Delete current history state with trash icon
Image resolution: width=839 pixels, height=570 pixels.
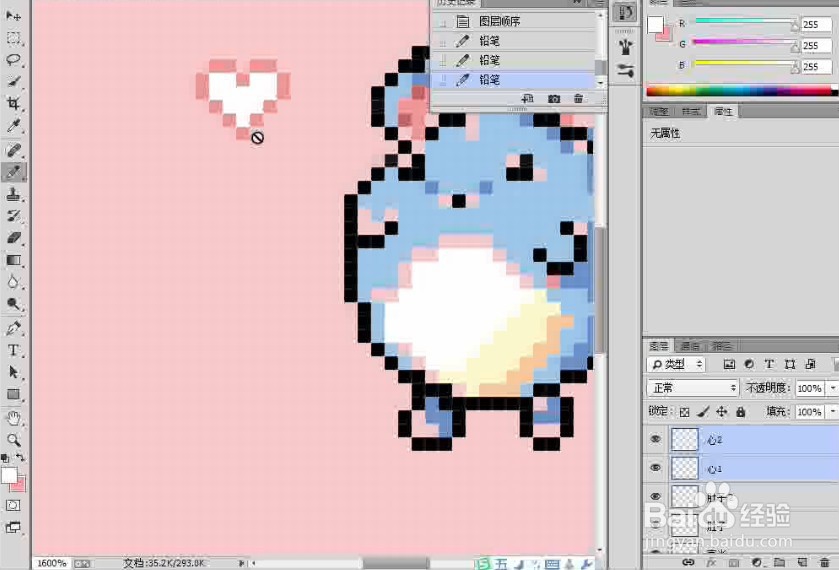pyautogui.click(x=578, y=99)
